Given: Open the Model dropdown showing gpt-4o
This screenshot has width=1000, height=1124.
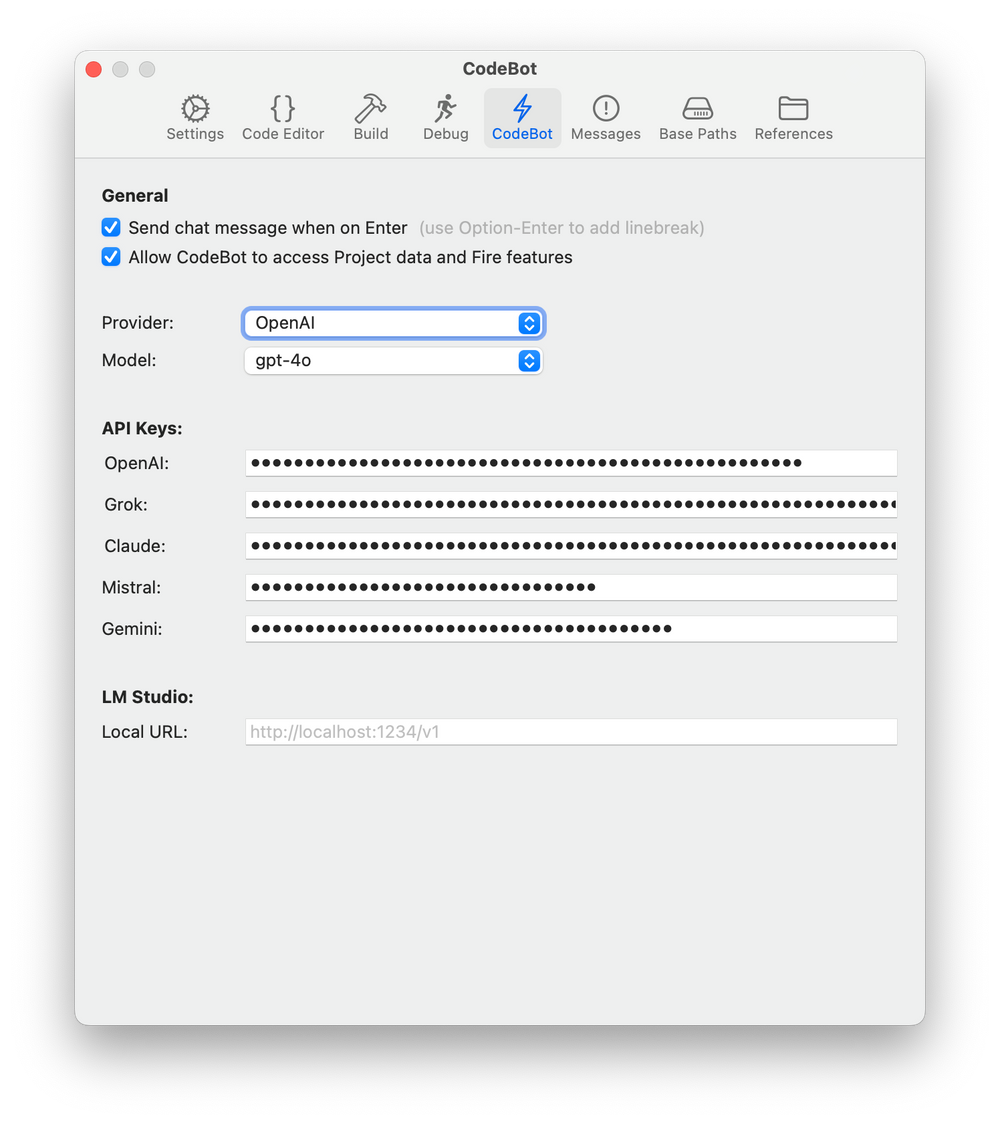Looking at the screenshot, I should pos(393,361).
